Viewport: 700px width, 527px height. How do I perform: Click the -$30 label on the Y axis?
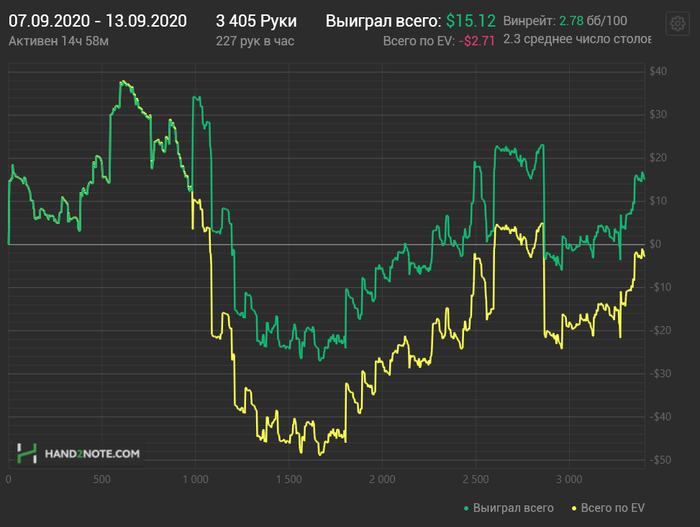click(x=660, y=373)
